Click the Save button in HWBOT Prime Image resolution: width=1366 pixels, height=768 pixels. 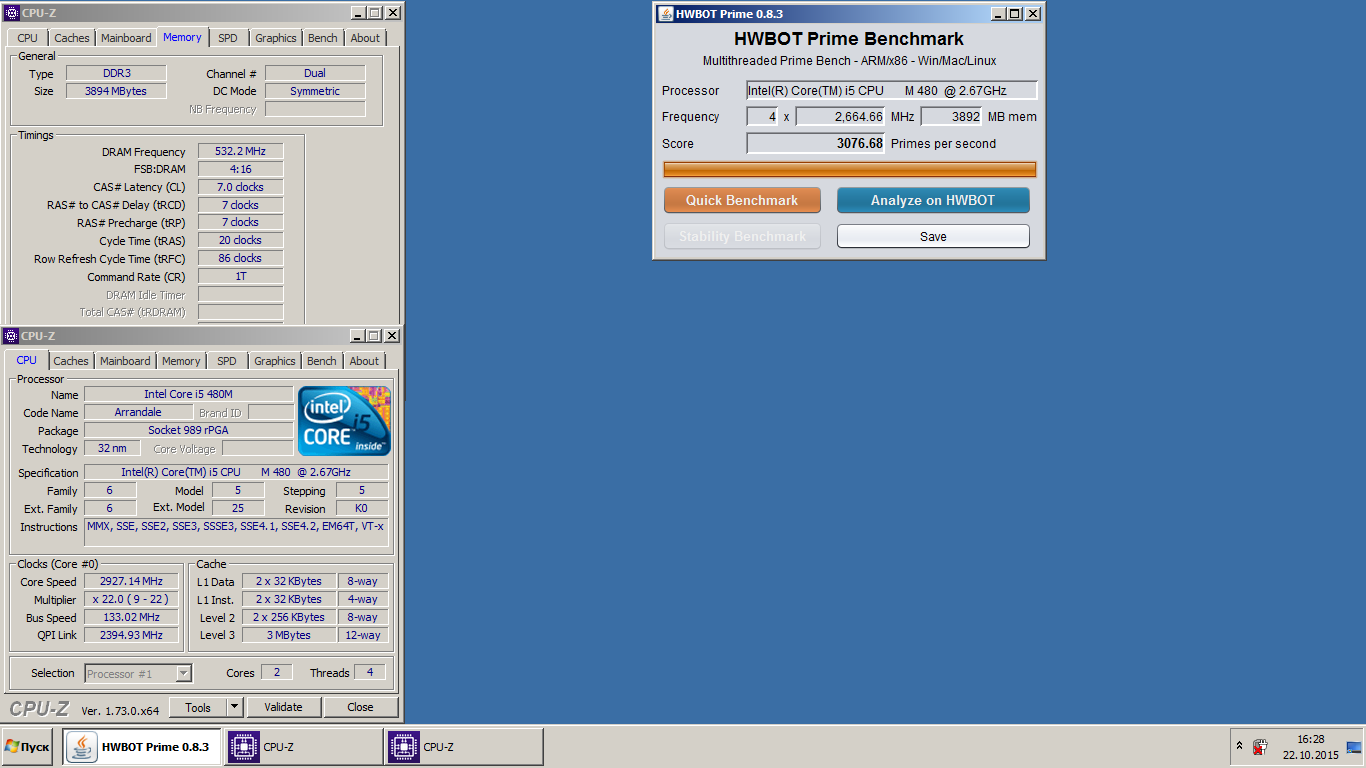(933, 236)
